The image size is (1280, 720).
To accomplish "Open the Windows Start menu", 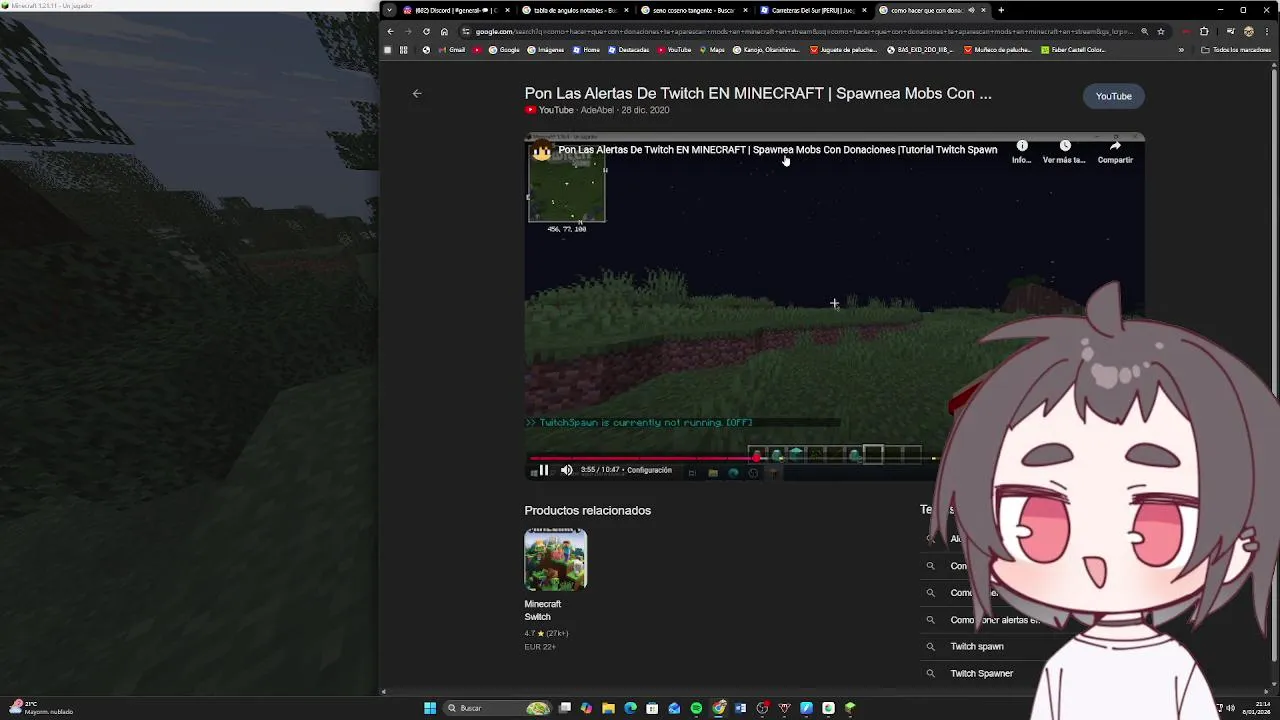I will [430, 708].
